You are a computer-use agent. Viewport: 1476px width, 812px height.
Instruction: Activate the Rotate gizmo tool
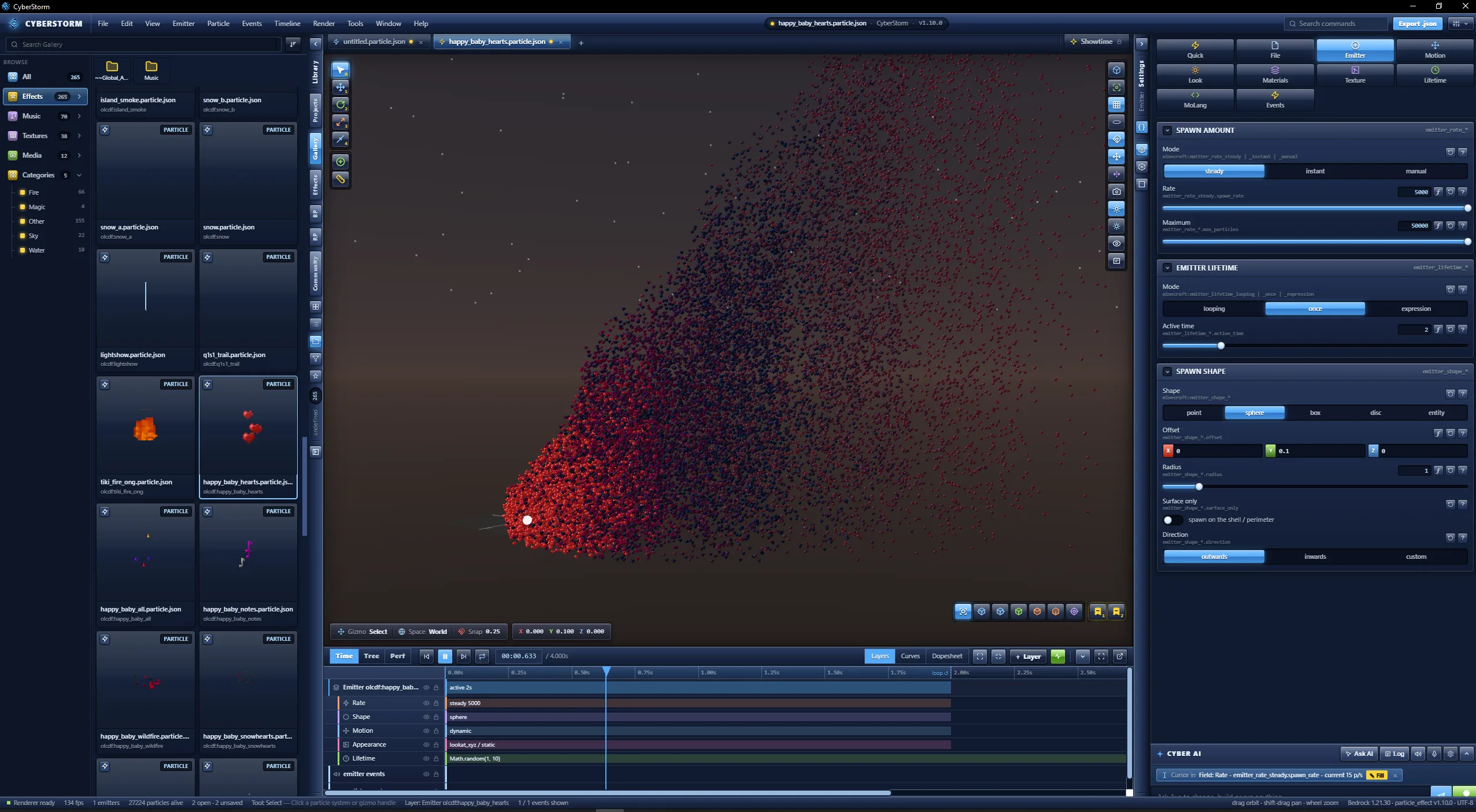[341, 105]
